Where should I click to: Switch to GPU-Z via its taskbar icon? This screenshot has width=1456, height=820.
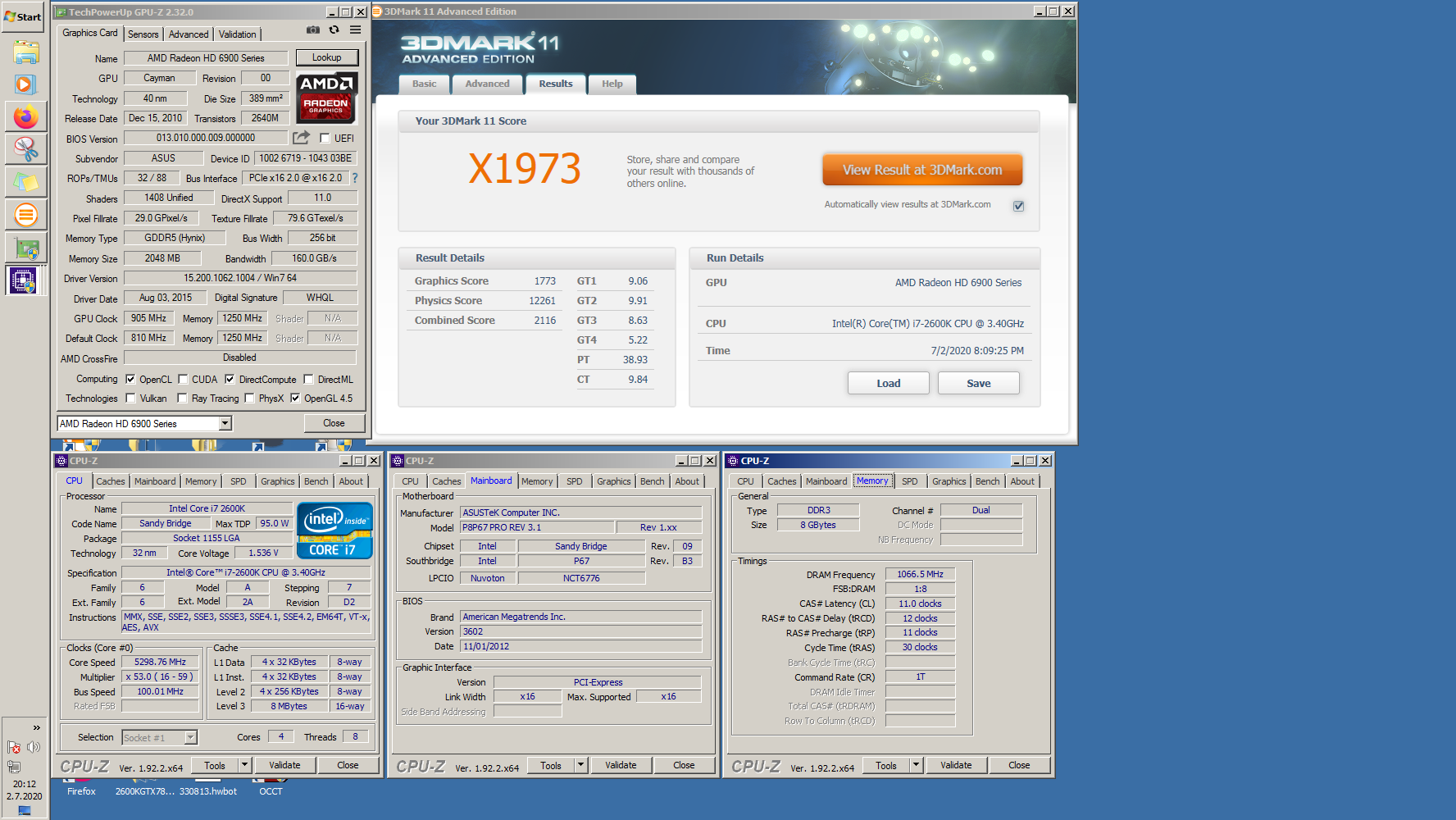(x=26, y=248)
